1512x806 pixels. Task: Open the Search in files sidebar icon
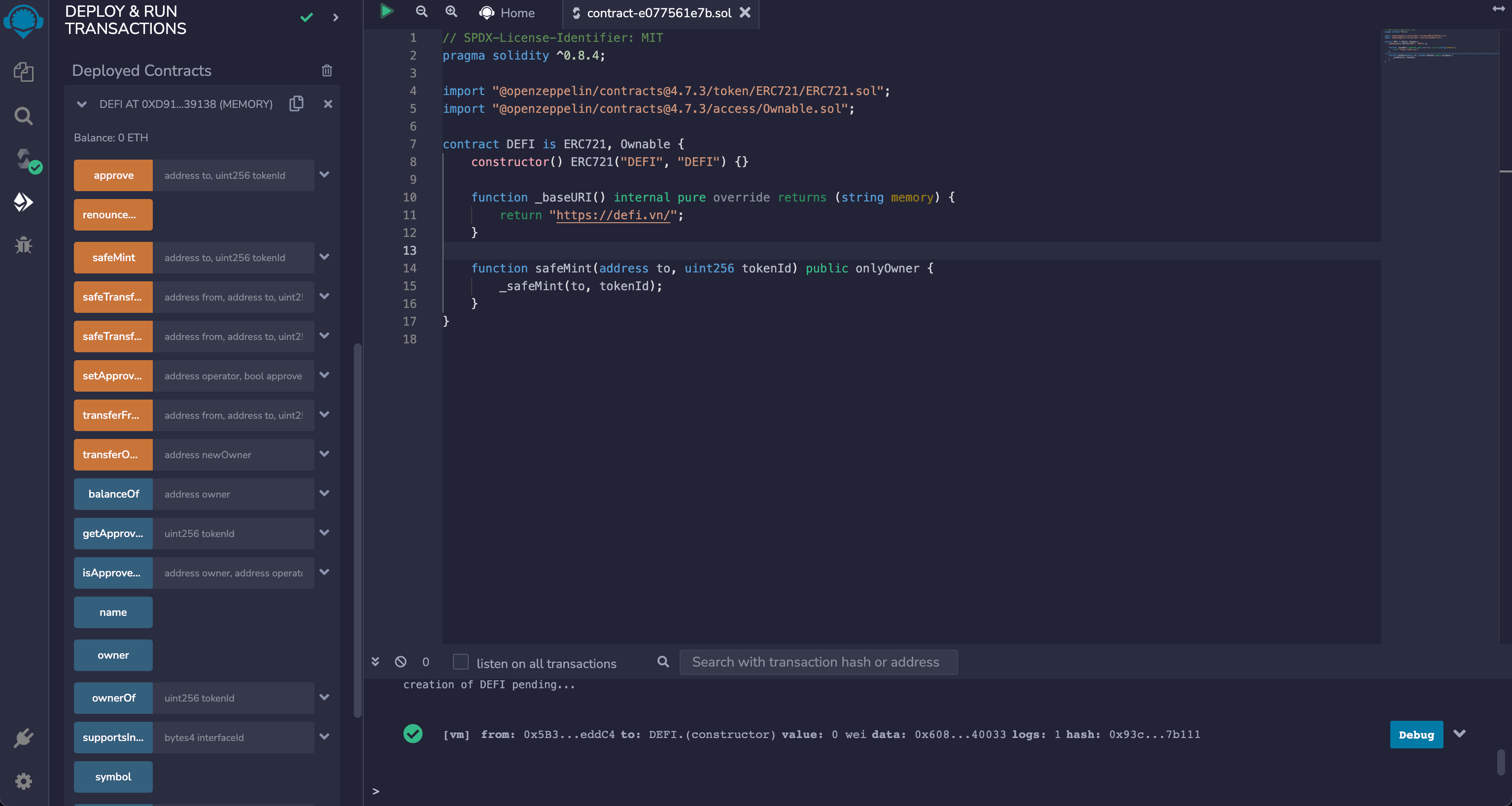coord(24,116)
